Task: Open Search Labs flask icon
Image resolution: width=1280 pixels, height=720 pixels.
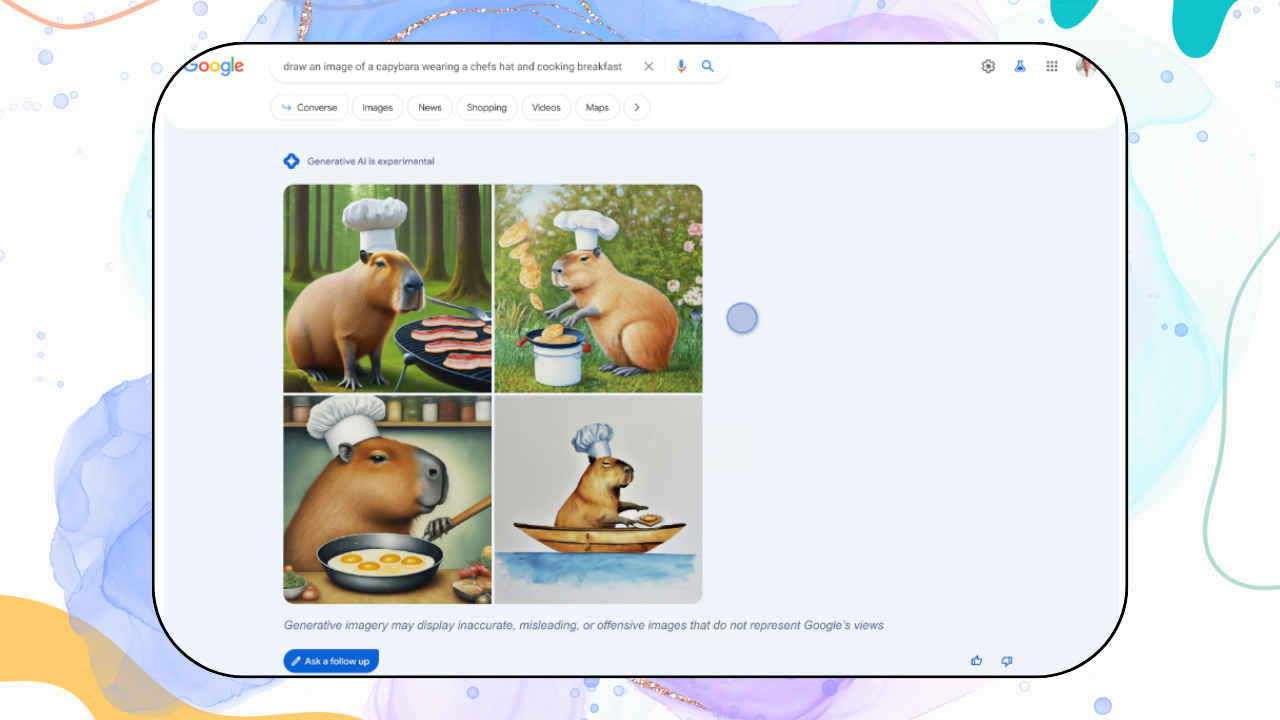Action: coord(1020,66)
